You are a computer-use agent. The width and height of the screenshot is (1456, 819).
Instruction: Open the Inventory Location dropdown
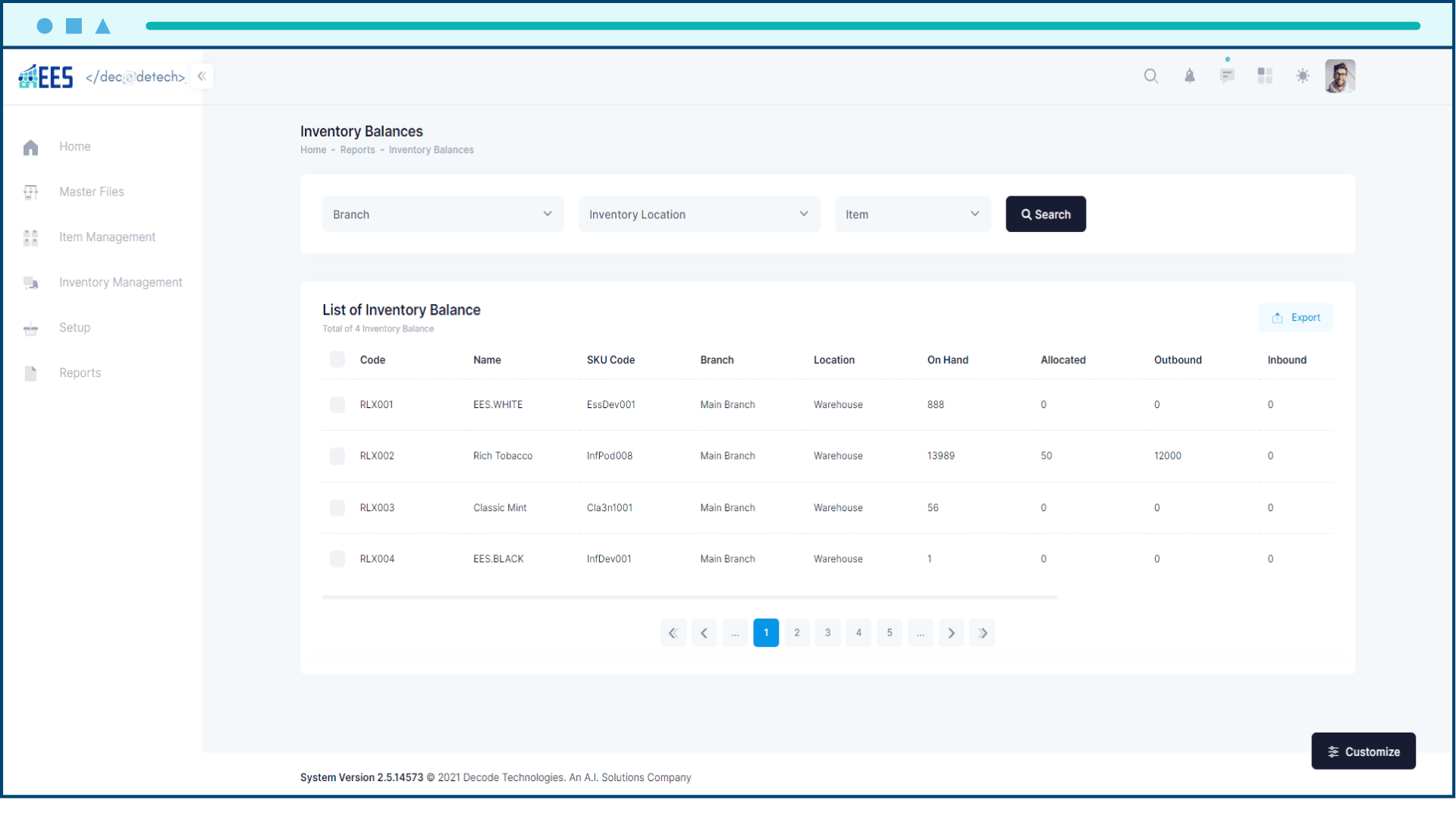[698, 215]
